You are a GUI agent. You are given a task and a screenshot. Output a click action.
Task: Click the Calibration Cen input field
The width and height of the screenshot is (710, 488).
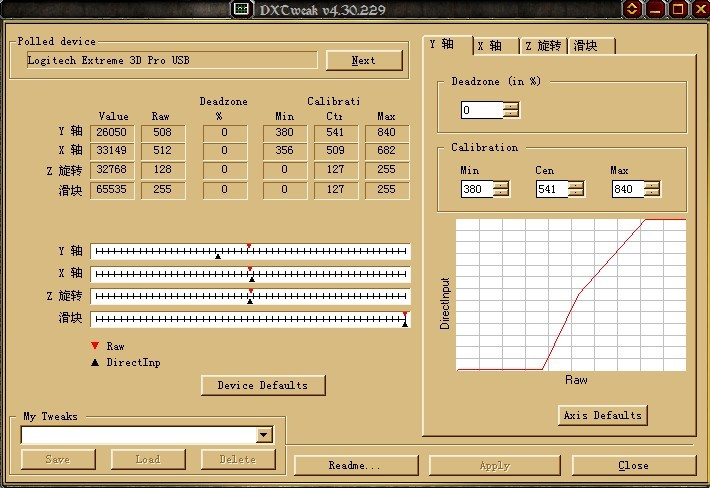point(551,189)
